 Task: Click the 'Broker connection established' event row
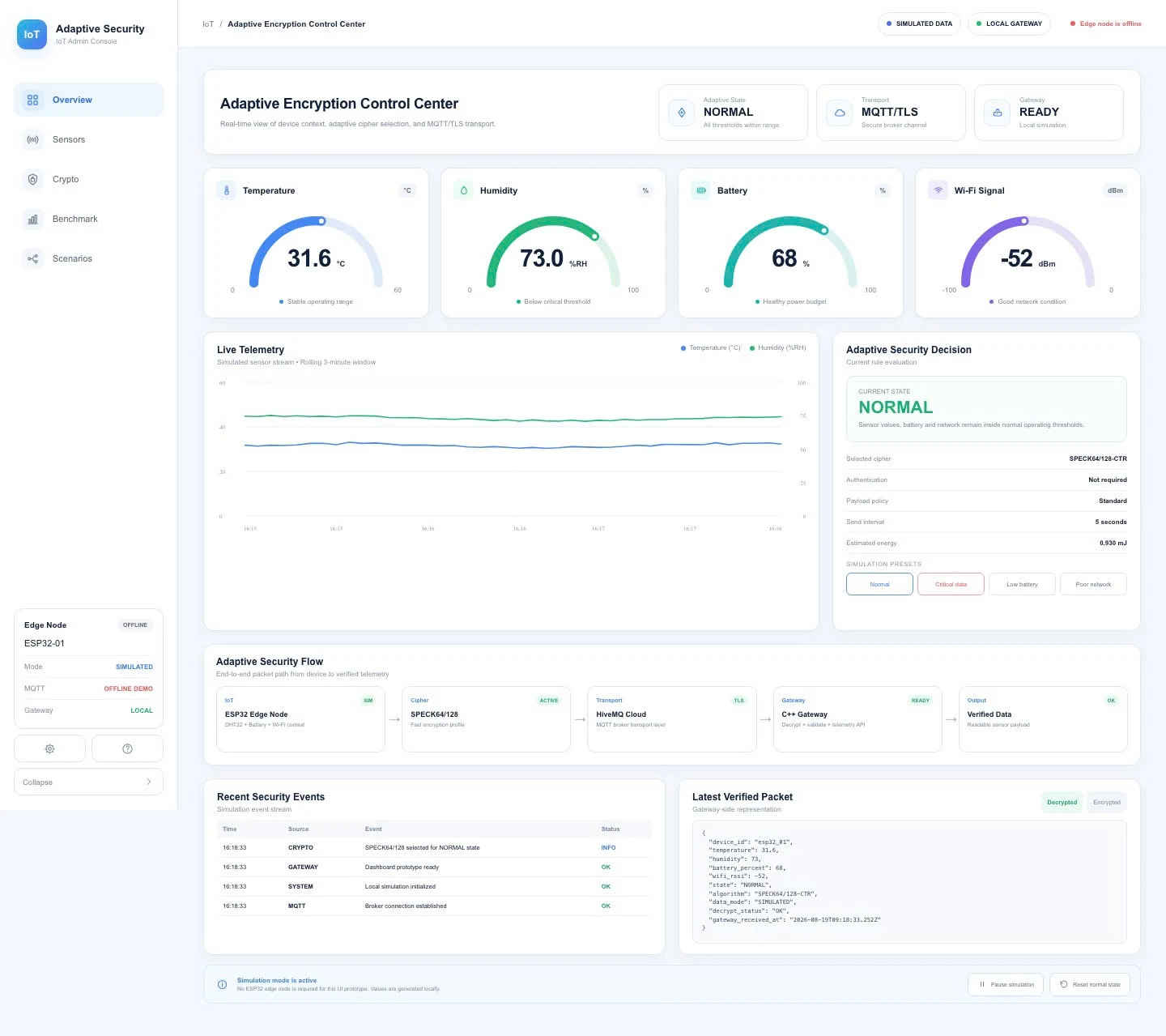coord(434,906)
